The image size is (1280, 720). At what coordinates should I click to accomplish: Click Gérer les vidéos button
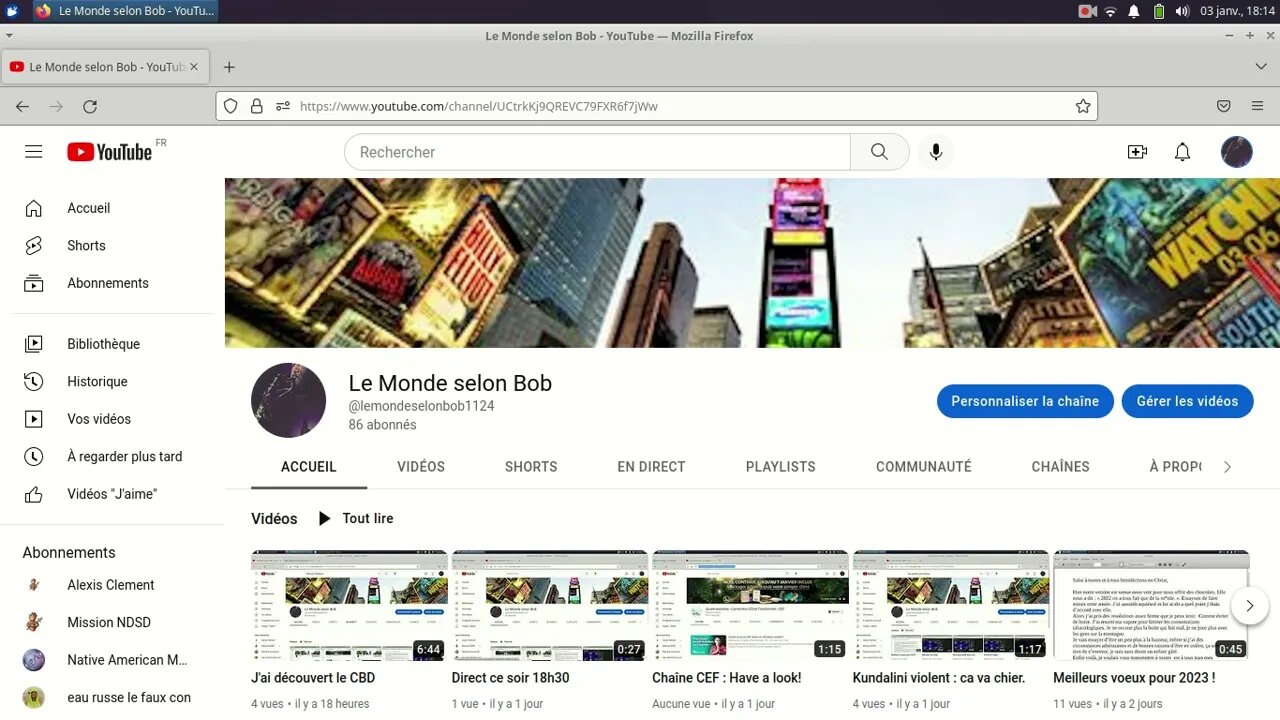pos(1187,401)
